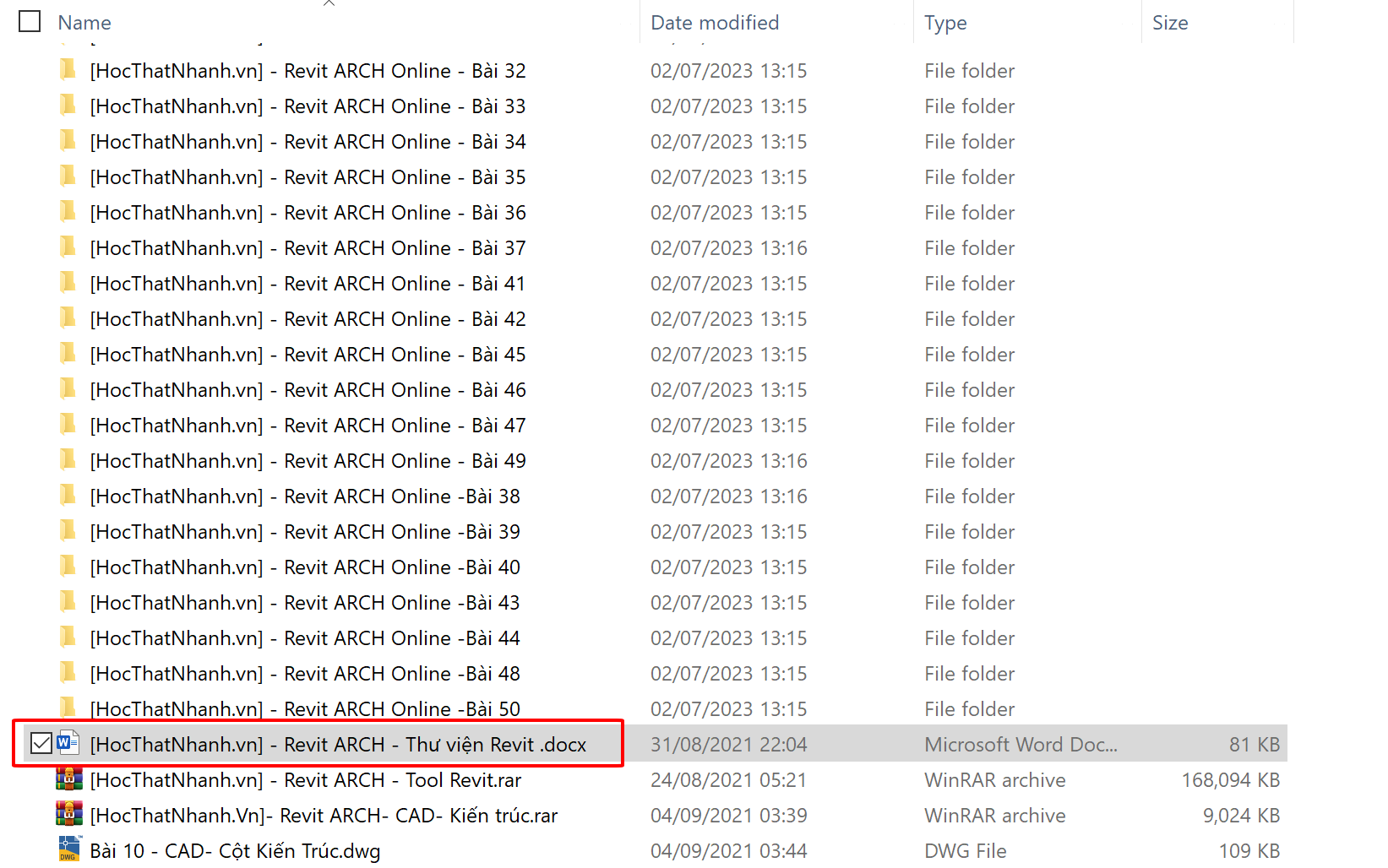Select folder name Revit ARCH Online - Bài 35
Image resolution: width=1388 pixels, height=868 pixels.
(308, 177)
